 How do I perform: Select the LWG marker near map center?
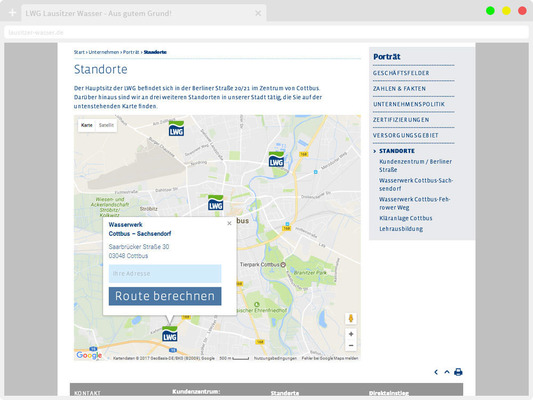pyautogui.click(x=216, y=203)
